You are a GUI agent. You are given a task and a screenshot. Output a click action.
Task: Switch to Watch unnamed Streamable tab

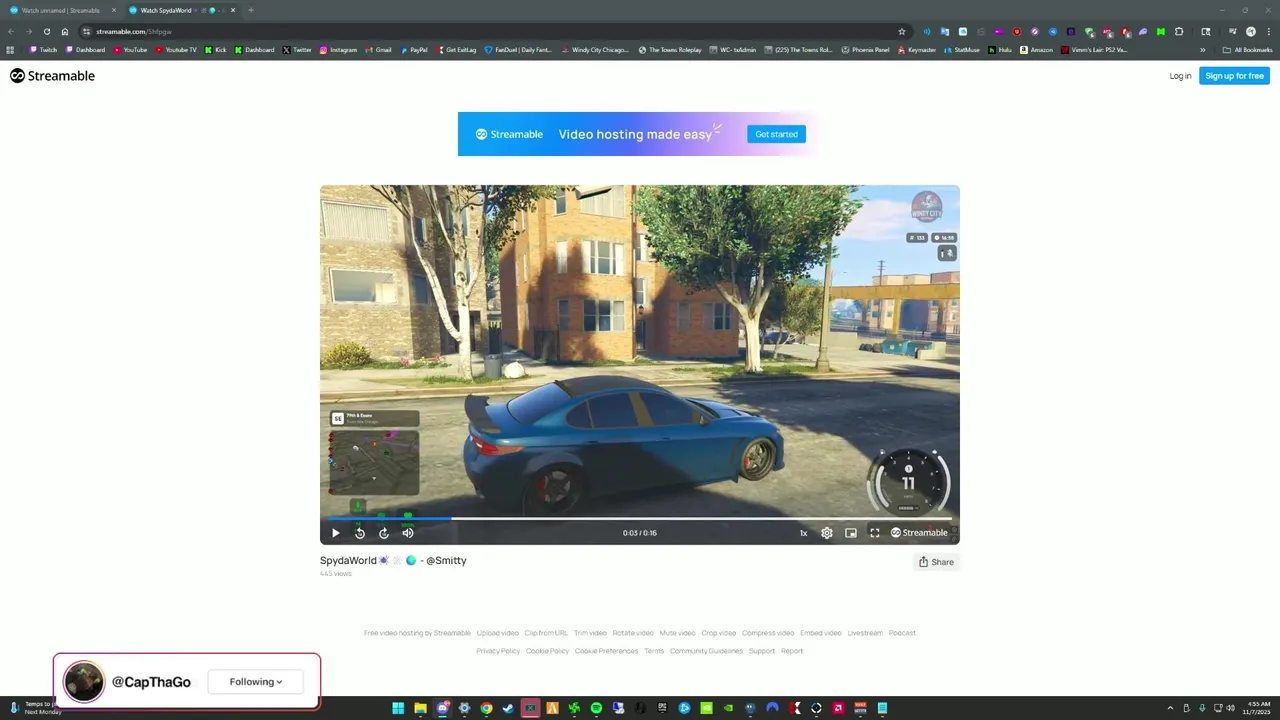(x=60, y=10)
